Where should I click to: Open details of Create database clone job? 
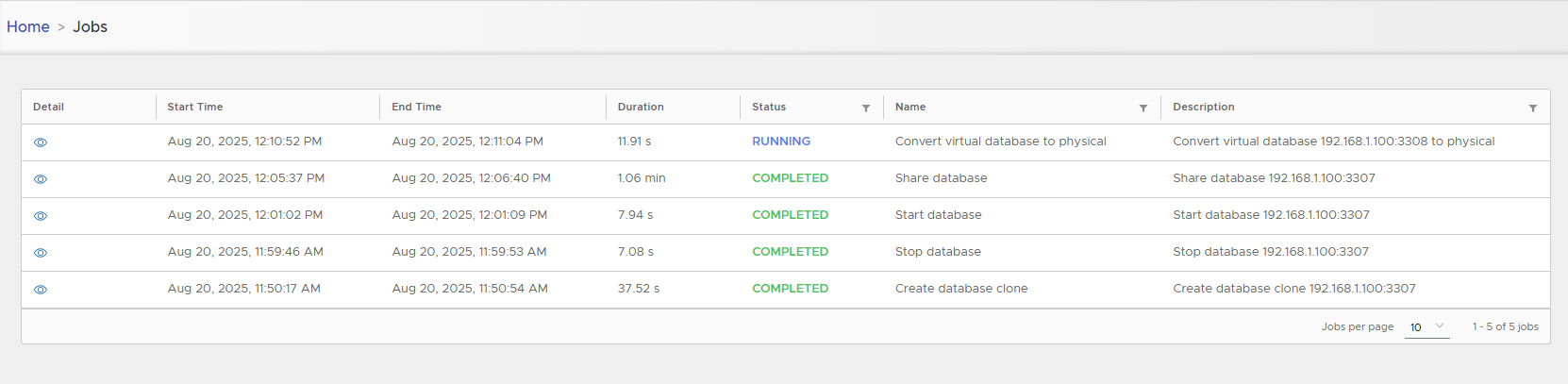click(41, 290)
